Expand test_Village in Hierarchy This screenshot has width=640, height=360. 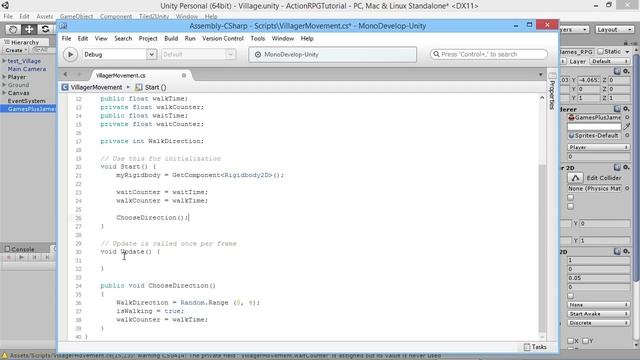tap(4, 61)
